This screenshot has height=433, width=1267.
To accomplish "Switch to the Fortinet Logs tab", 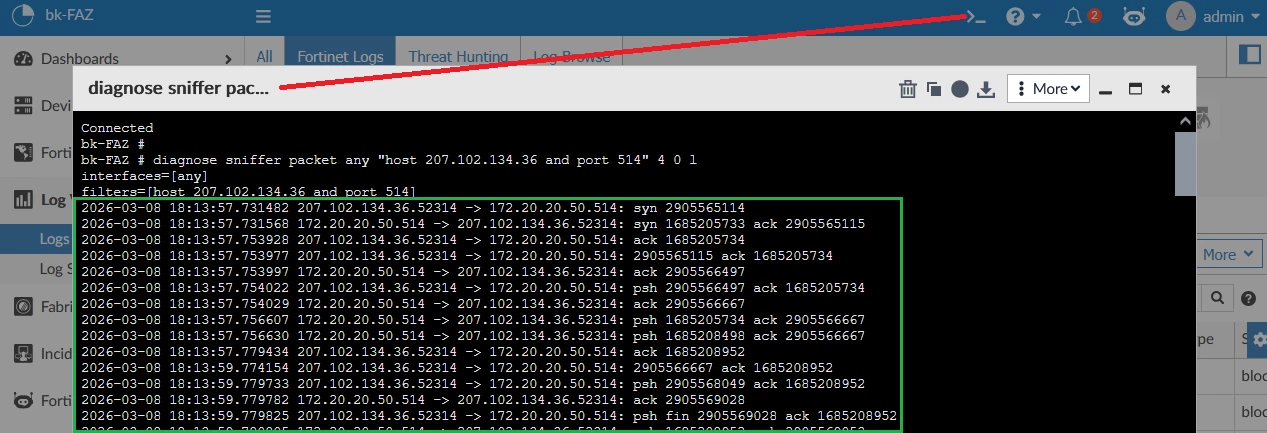I will coord(340,57).
